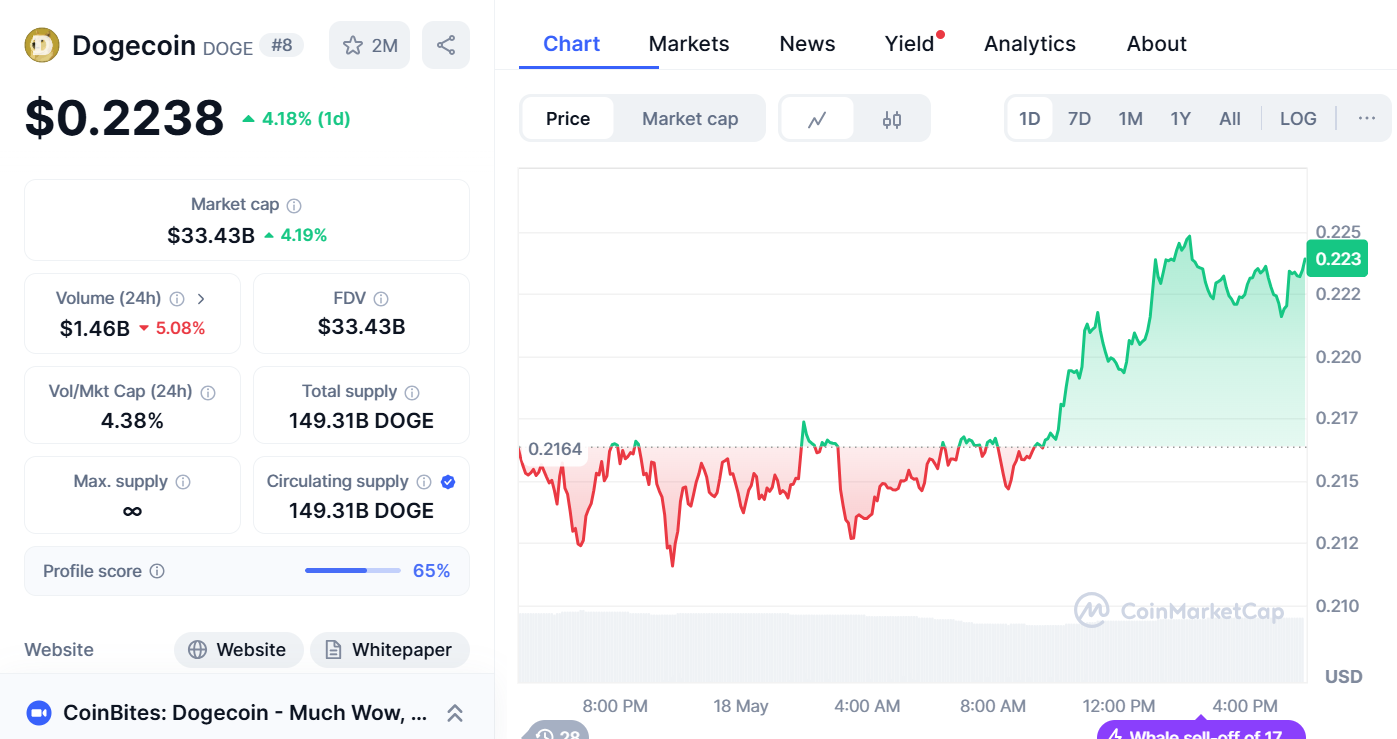1397x739 pixels.
Task: Click the Whale sell-off chart marker
Action: tap(1201, 732)
